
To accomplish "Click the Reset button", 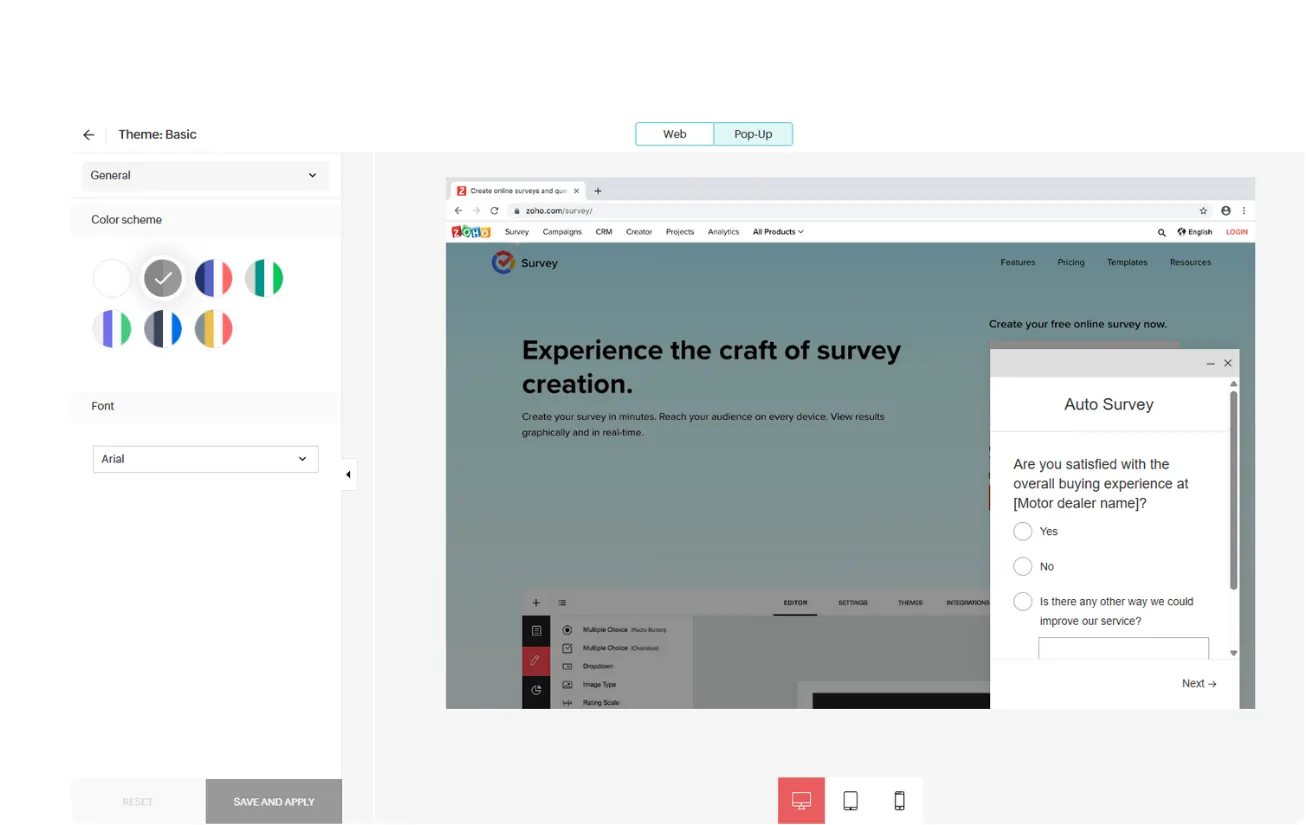I will pyautogui.click(x=138, y=802).
